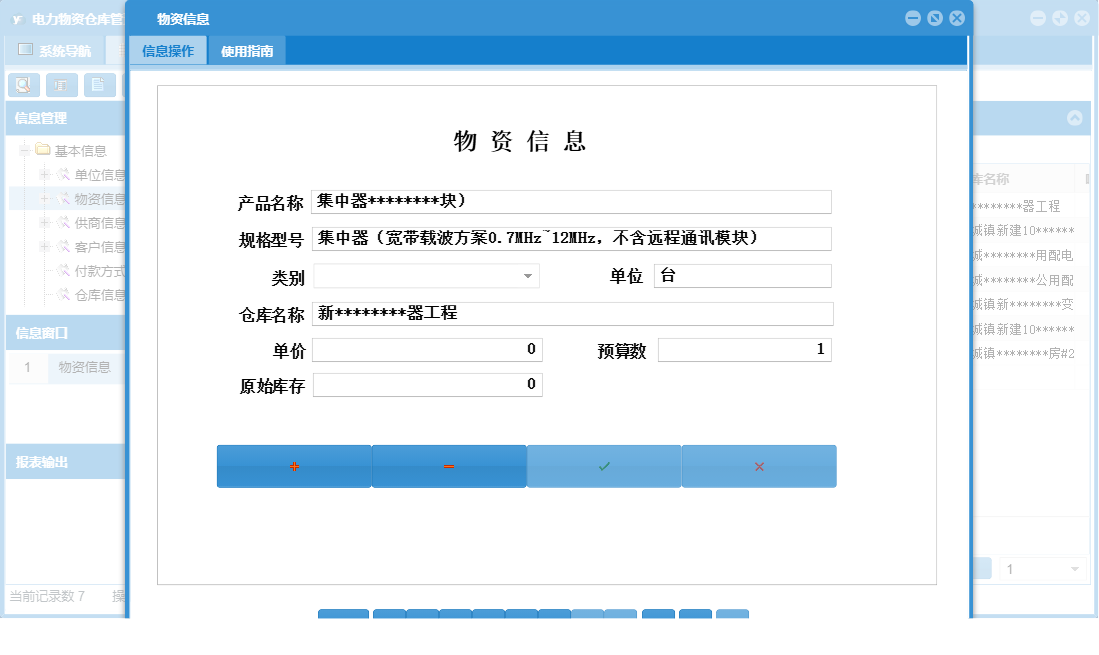Click the document toolbar icon

[97, 85]
